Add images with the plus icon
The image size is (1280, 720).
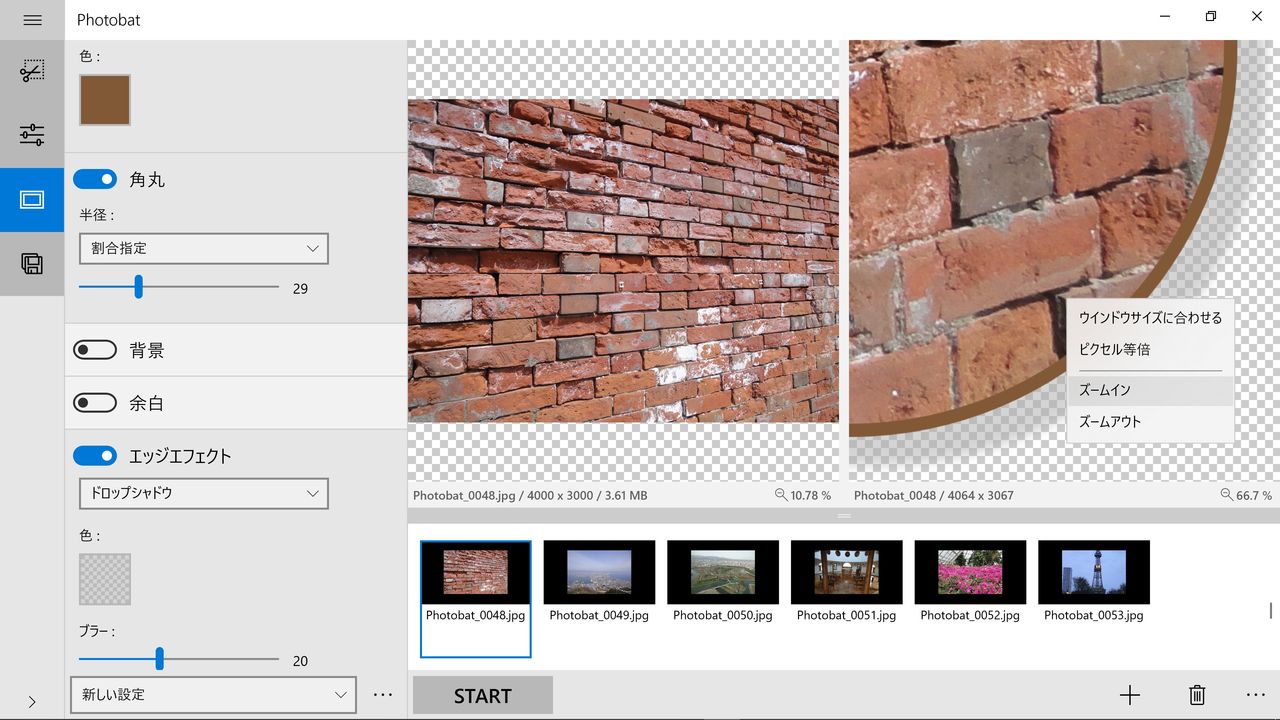click(x=1130, y=696)
